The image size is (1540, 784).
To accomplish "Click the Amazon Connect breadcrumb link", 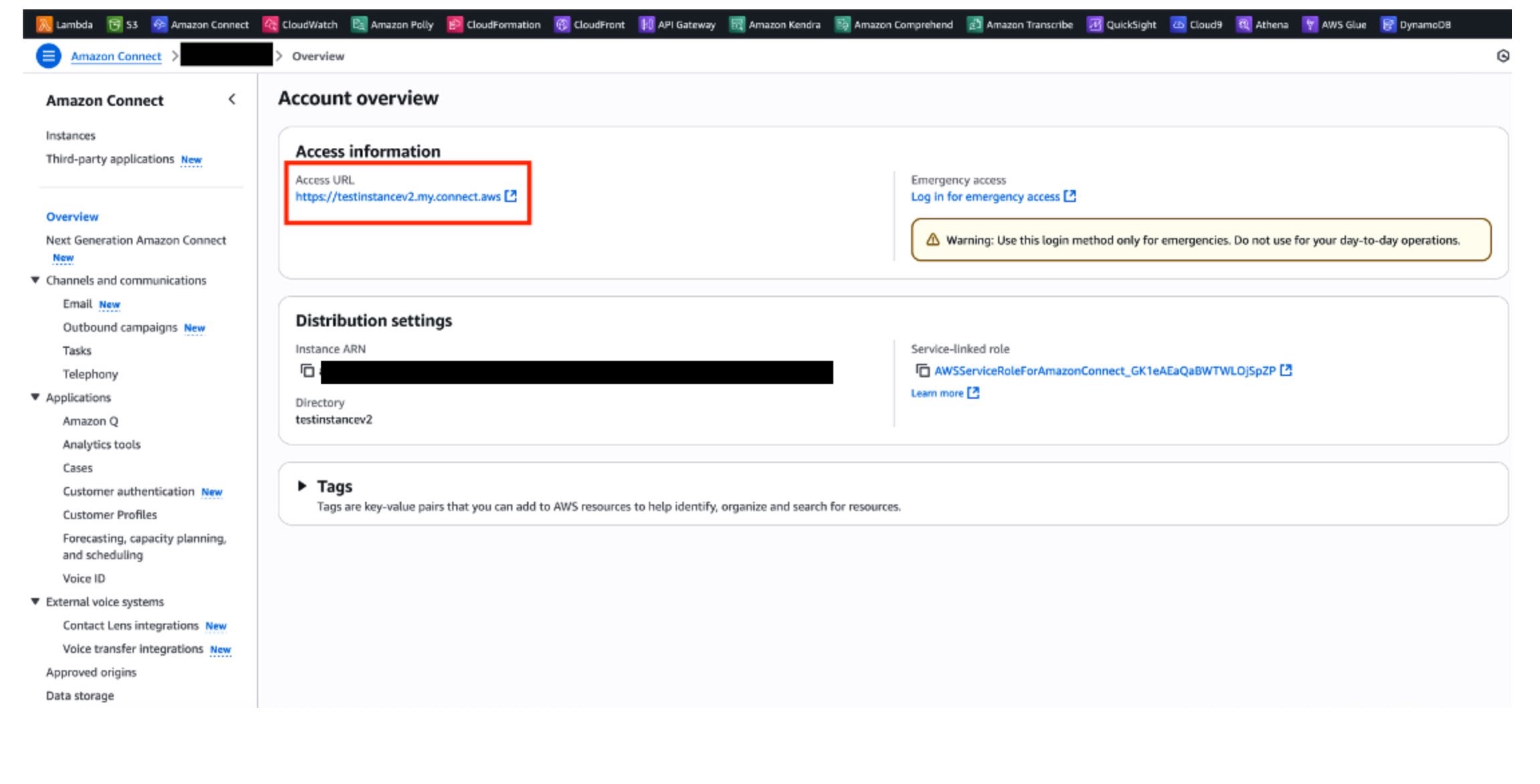I will (116, 56).
